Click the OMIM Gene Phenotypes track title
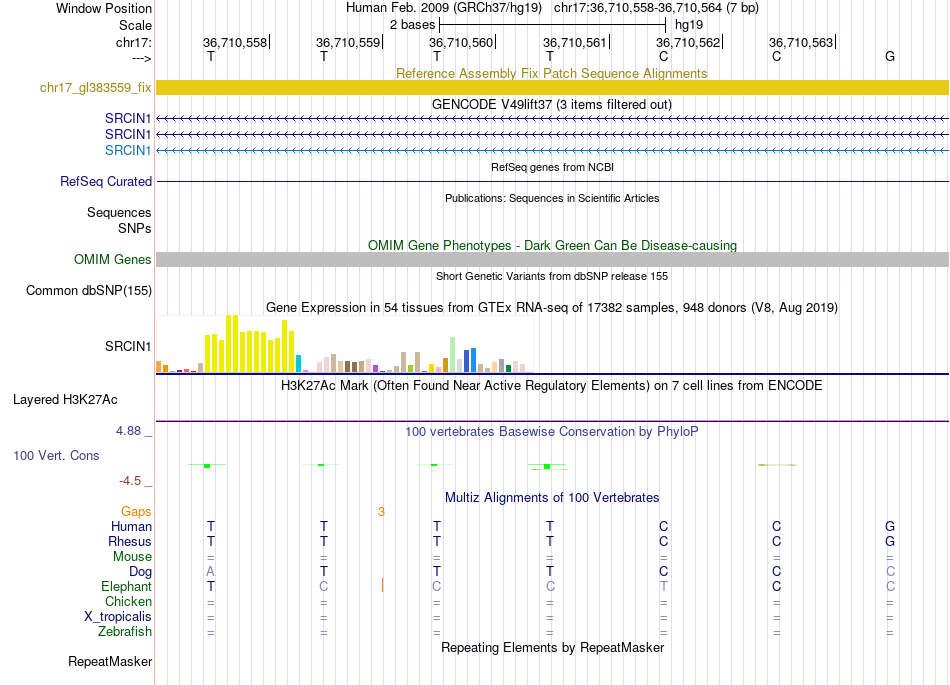This screenshot has width=950, height=685. [x=552, y=246]
